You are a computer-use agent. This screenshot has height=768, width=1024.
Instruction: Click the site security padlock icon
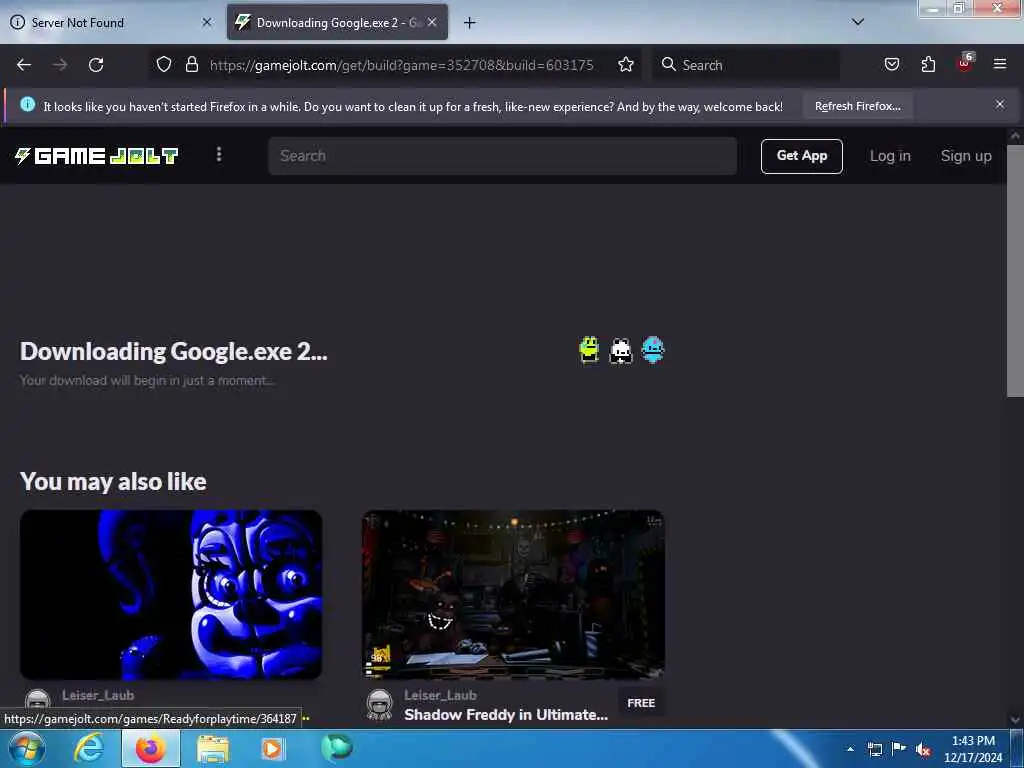(191, 64)
